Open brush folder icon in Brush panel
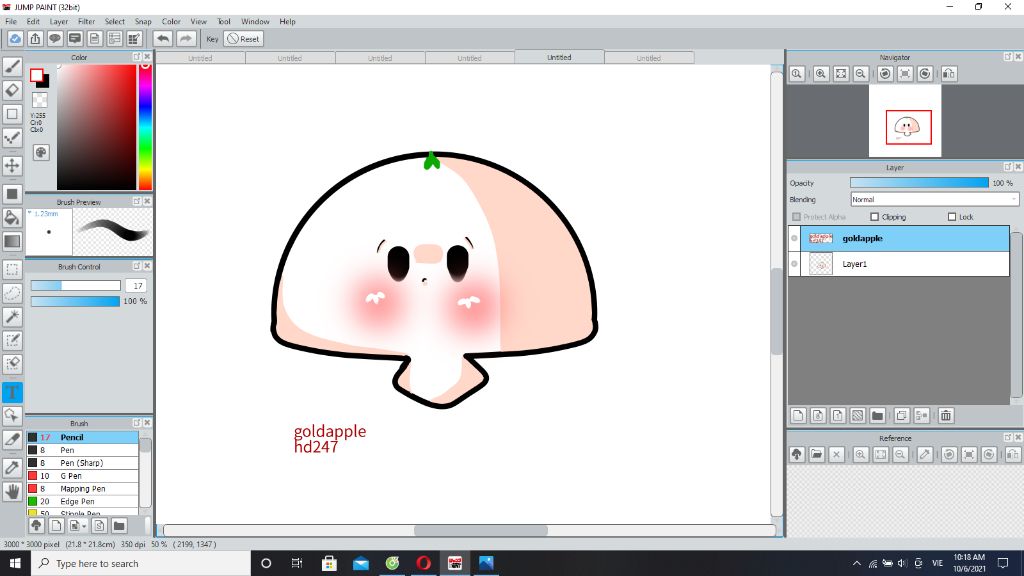 119,526
